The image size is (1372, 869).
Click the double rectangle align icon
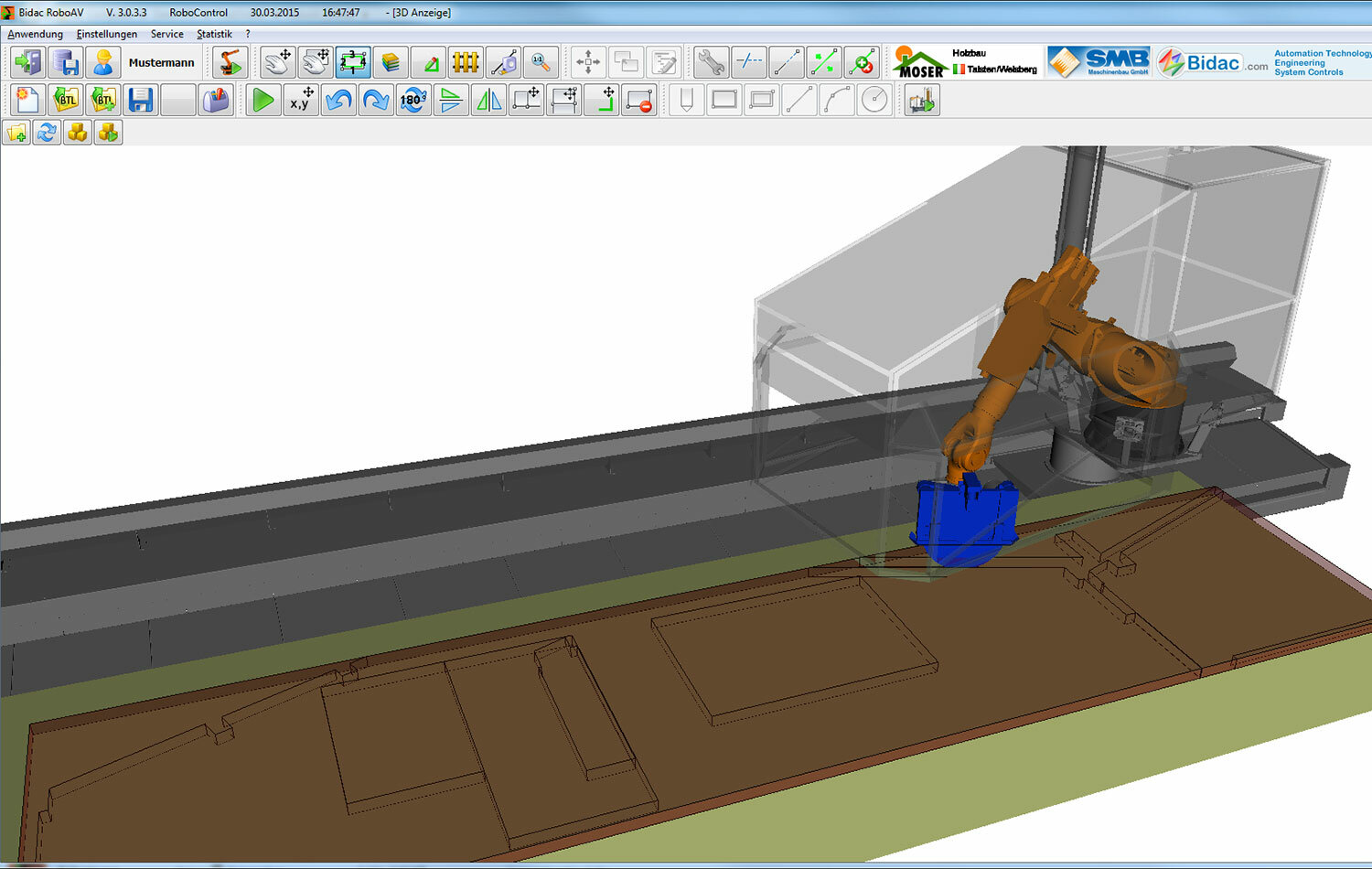coord(564,100)
